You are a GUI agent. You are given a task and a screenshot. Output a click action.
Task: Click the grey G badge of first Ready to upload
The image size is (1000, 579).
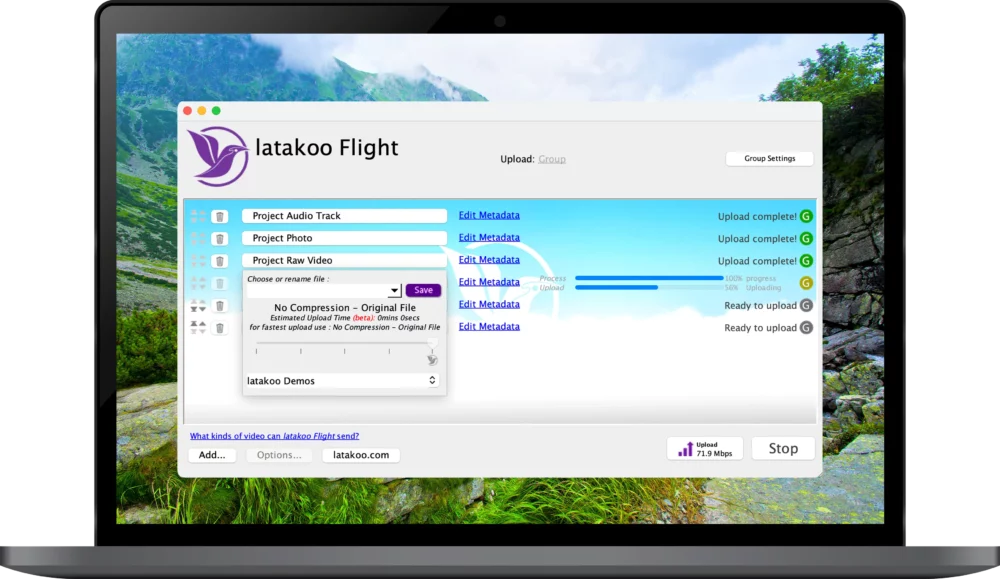pyautogui.click(x=806, y=305)
